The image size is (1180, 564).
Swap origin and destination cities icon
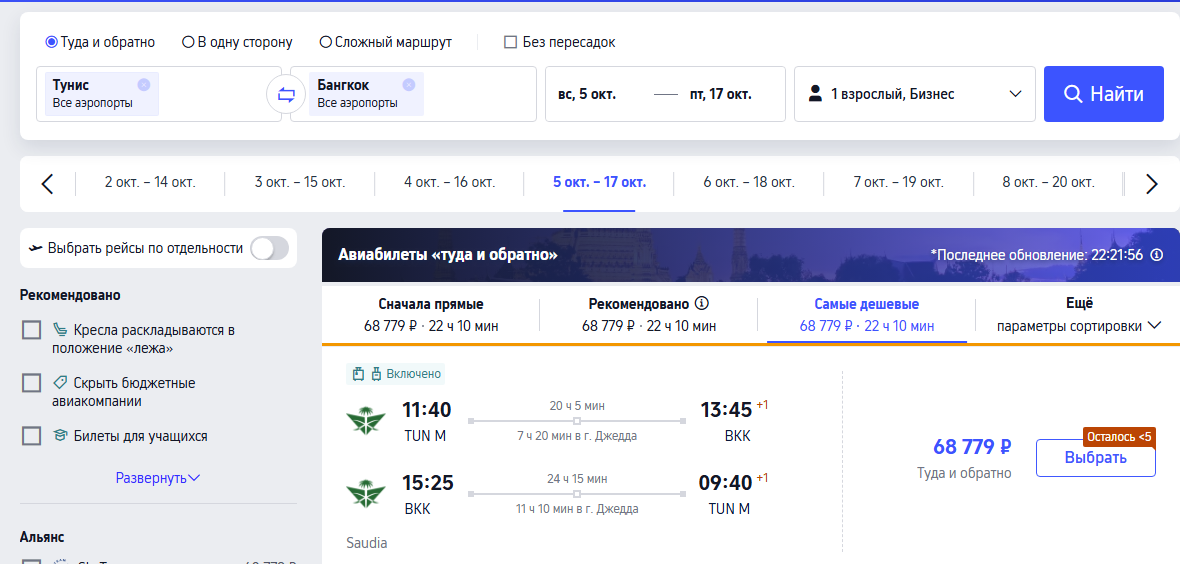(286, 94)
